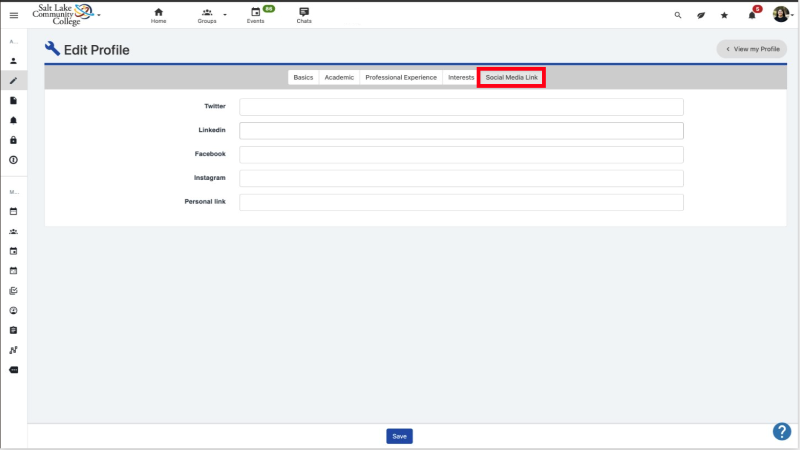Go to Home in the top navigation
Image resolution: width=800 pixels, height=450 pixels.
point(158,15)
